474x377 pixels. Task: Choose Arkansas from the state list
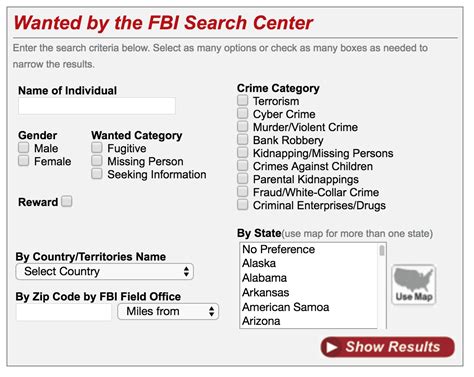(309, 292)
